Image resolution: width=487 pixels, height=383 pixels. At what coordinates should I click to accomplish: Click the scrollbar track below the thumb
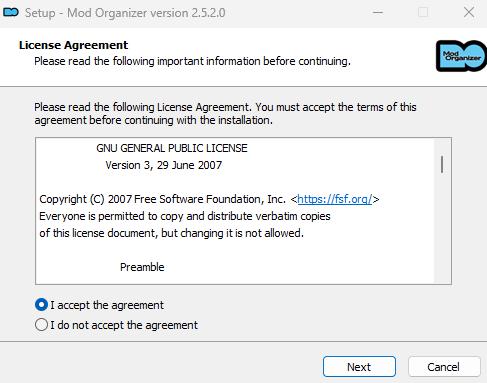click(442, 228)
